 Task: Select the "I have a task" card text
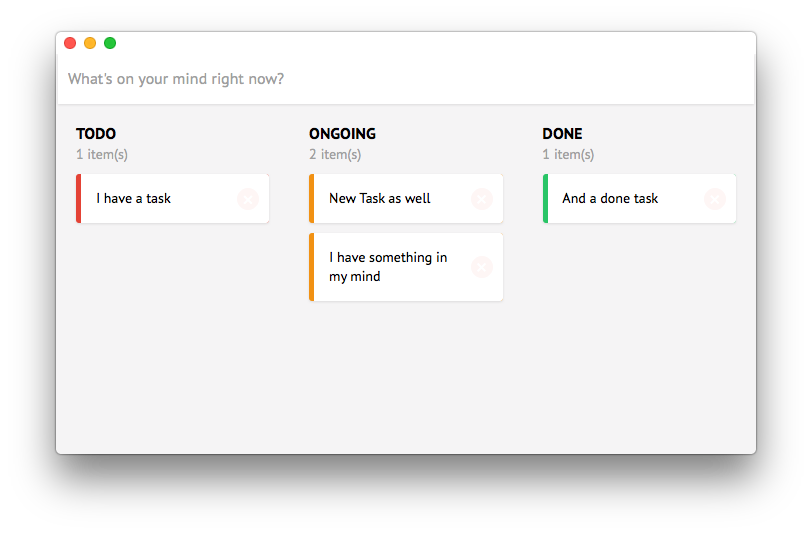(133, 198)
